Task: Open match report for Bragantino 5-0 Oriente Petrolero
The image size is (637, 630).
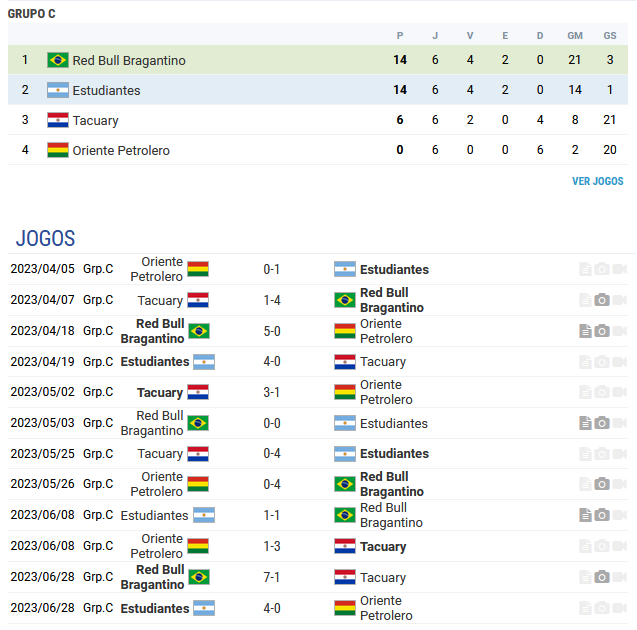Action: (x=585, y=331)
